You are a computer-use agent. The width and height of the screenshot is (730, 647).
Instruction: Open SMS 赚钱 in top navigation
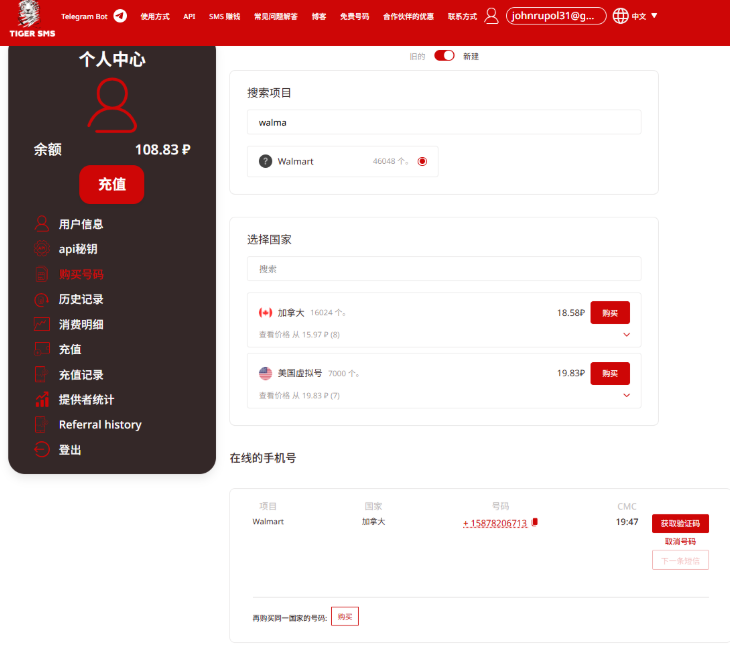pos(224,17)
